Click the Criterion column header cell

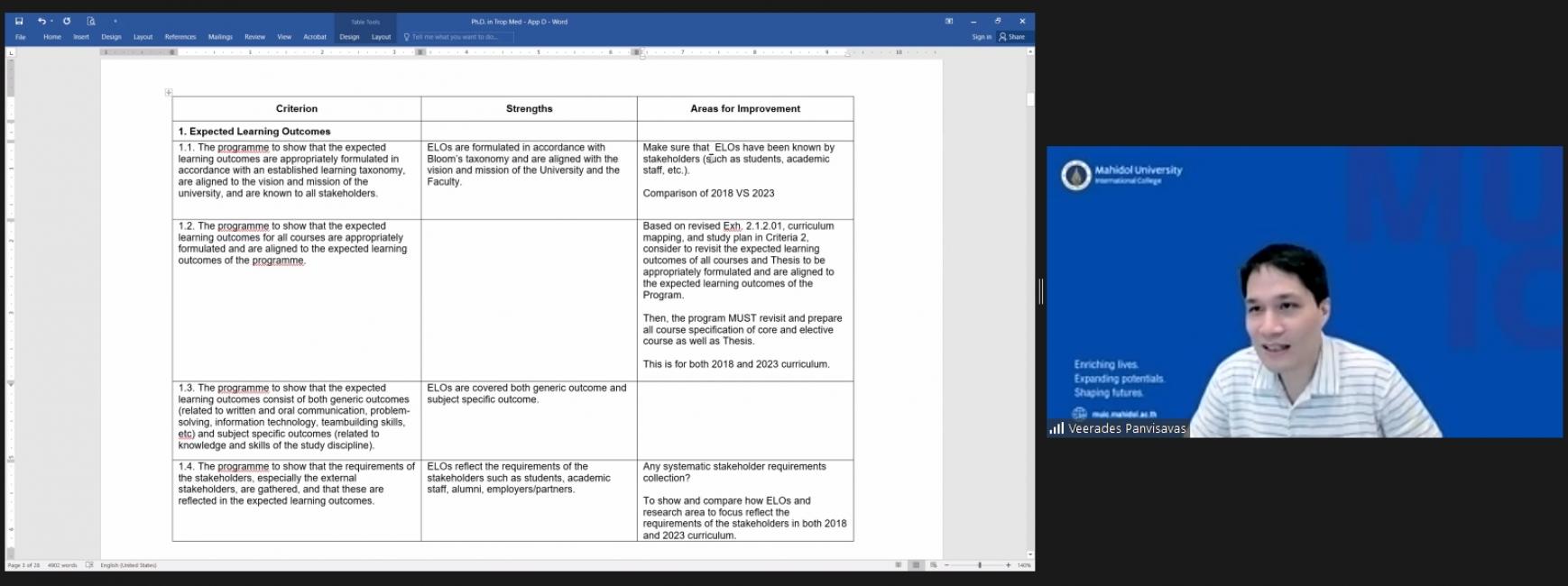coord(297,109)
